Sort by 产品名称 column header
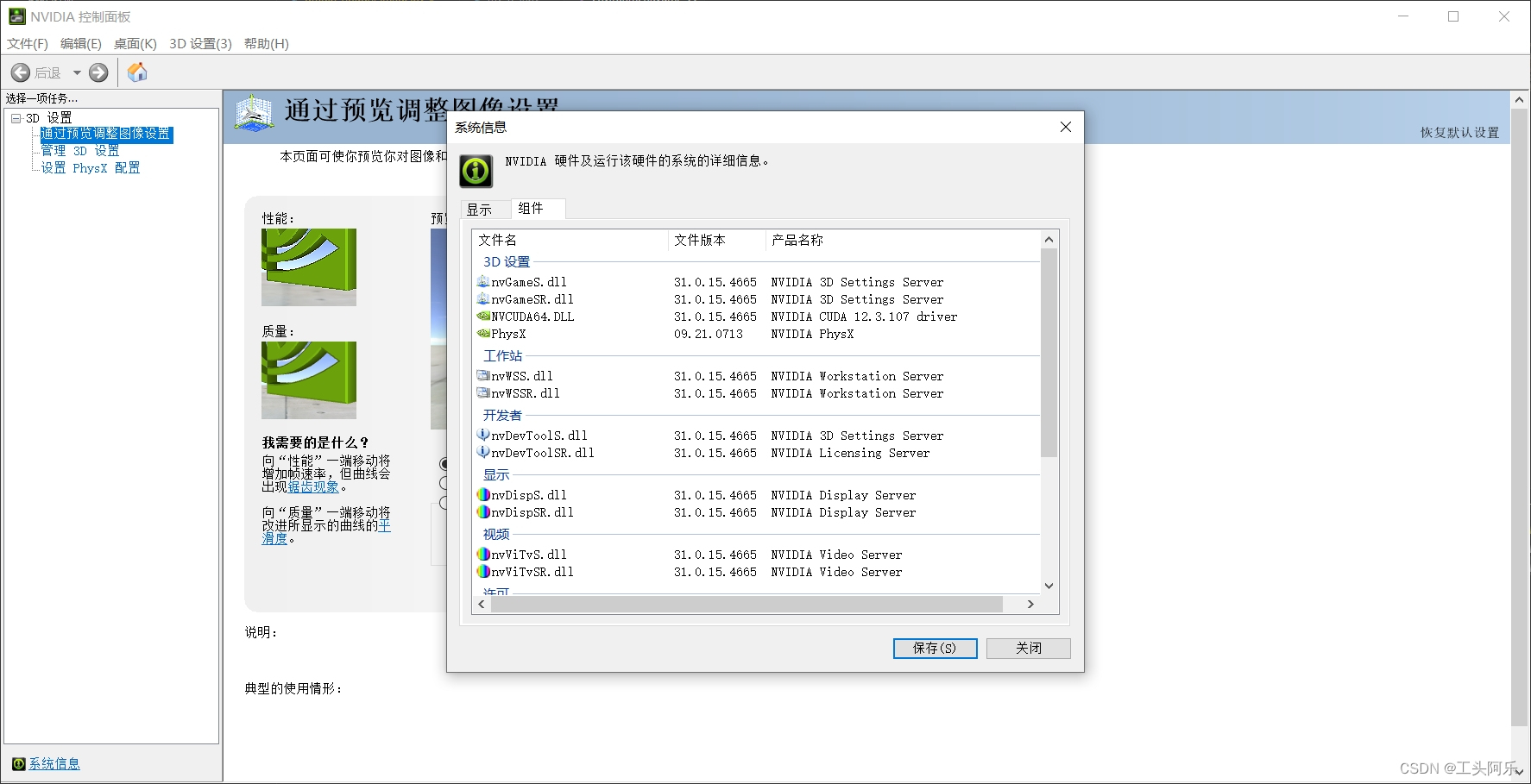Viewport: 1531px width, 784px height. point(902,240)
